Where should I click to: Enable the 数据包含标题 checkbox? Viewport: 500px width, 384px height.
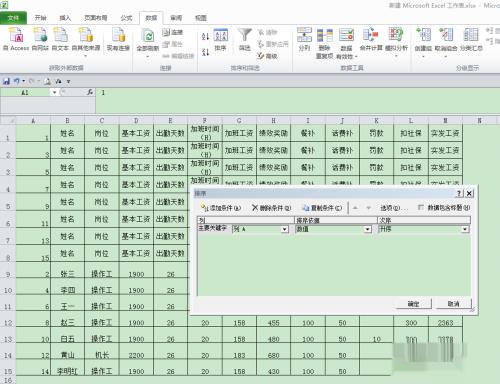(421, 208)
